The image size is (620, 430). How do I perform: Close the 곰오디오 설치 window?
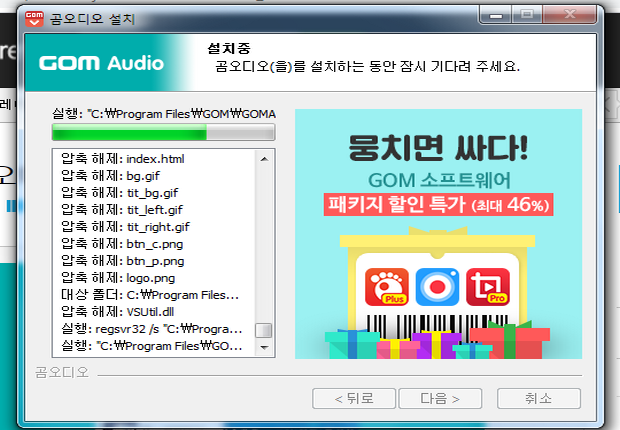coord(570,15)
